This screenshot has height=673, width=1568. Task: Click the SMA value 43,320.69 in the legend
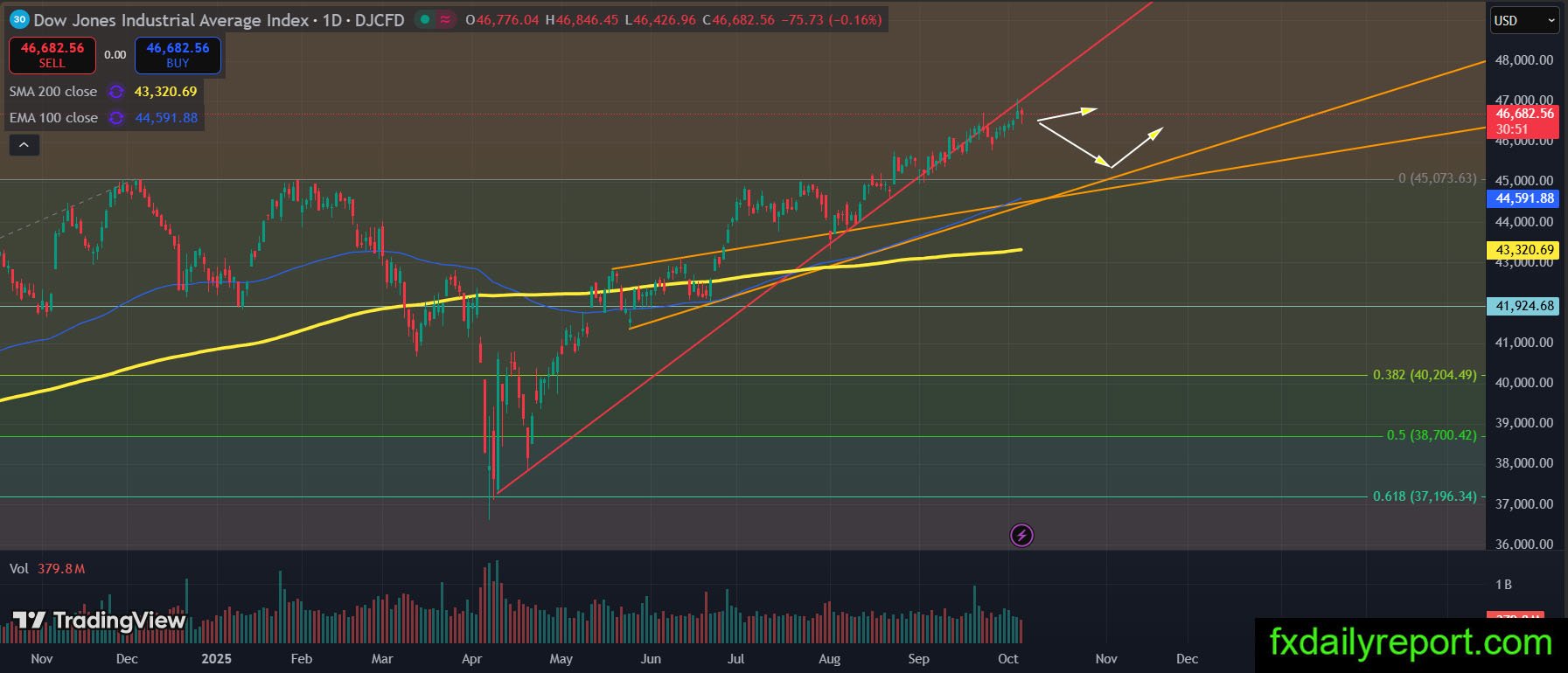click(x=165, y=92)
